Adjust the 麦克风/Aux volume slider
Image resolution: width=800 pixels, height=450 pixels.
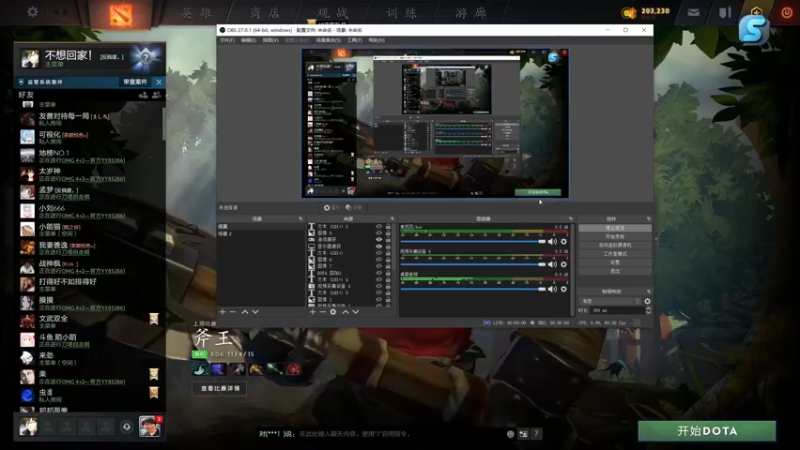[473, 241]
